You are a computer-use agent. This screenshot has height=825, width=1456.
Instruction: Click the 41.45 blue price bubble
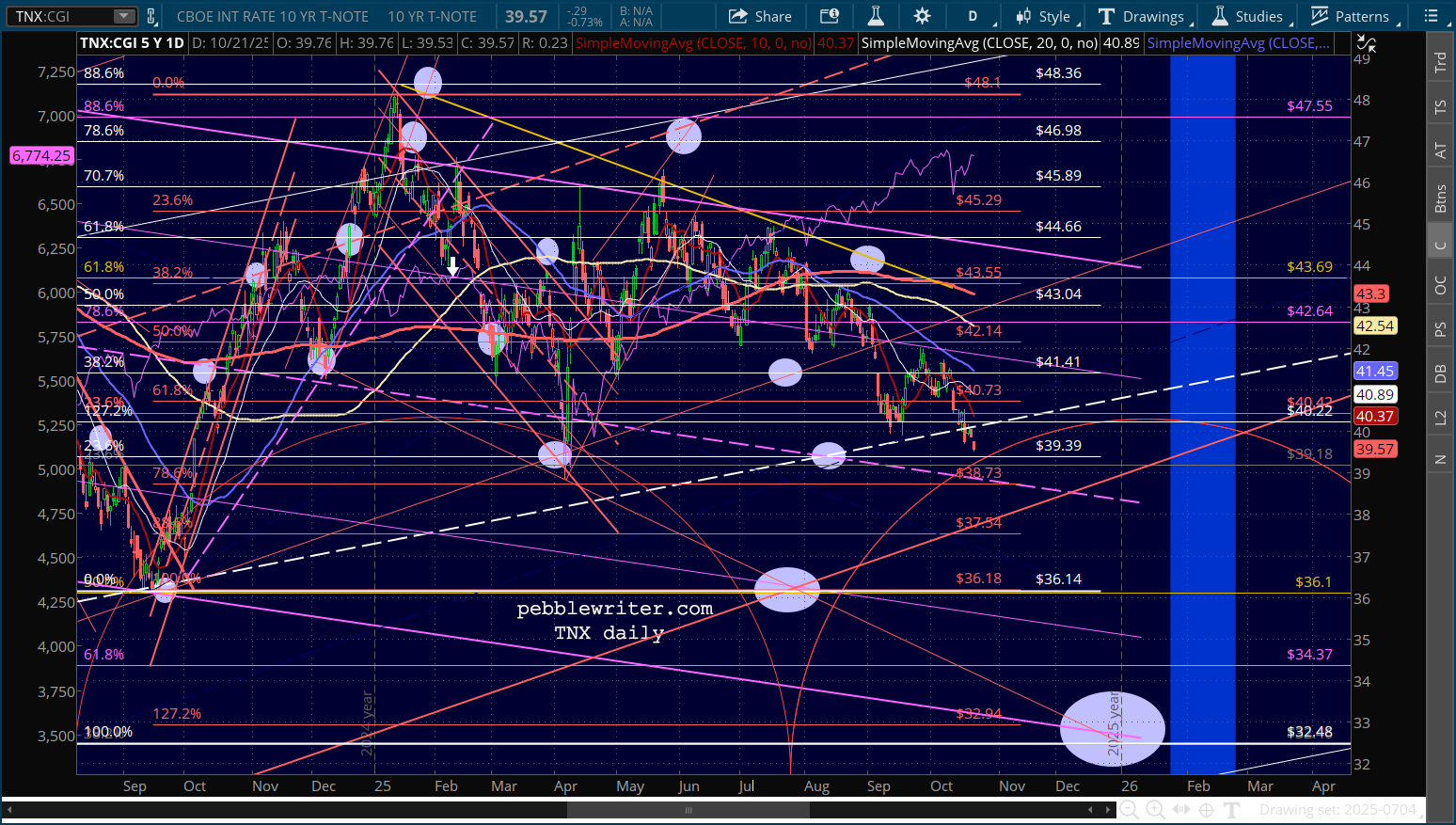pyautogui.click(x=1375, y=371)
